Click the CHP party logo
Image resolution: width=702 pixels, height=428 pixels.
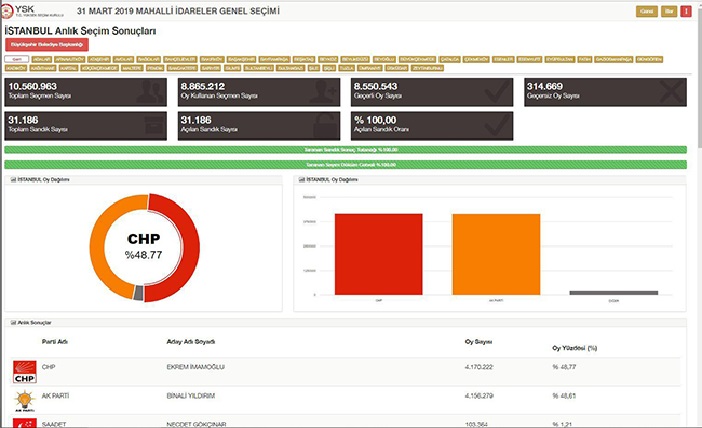point(24,373)
